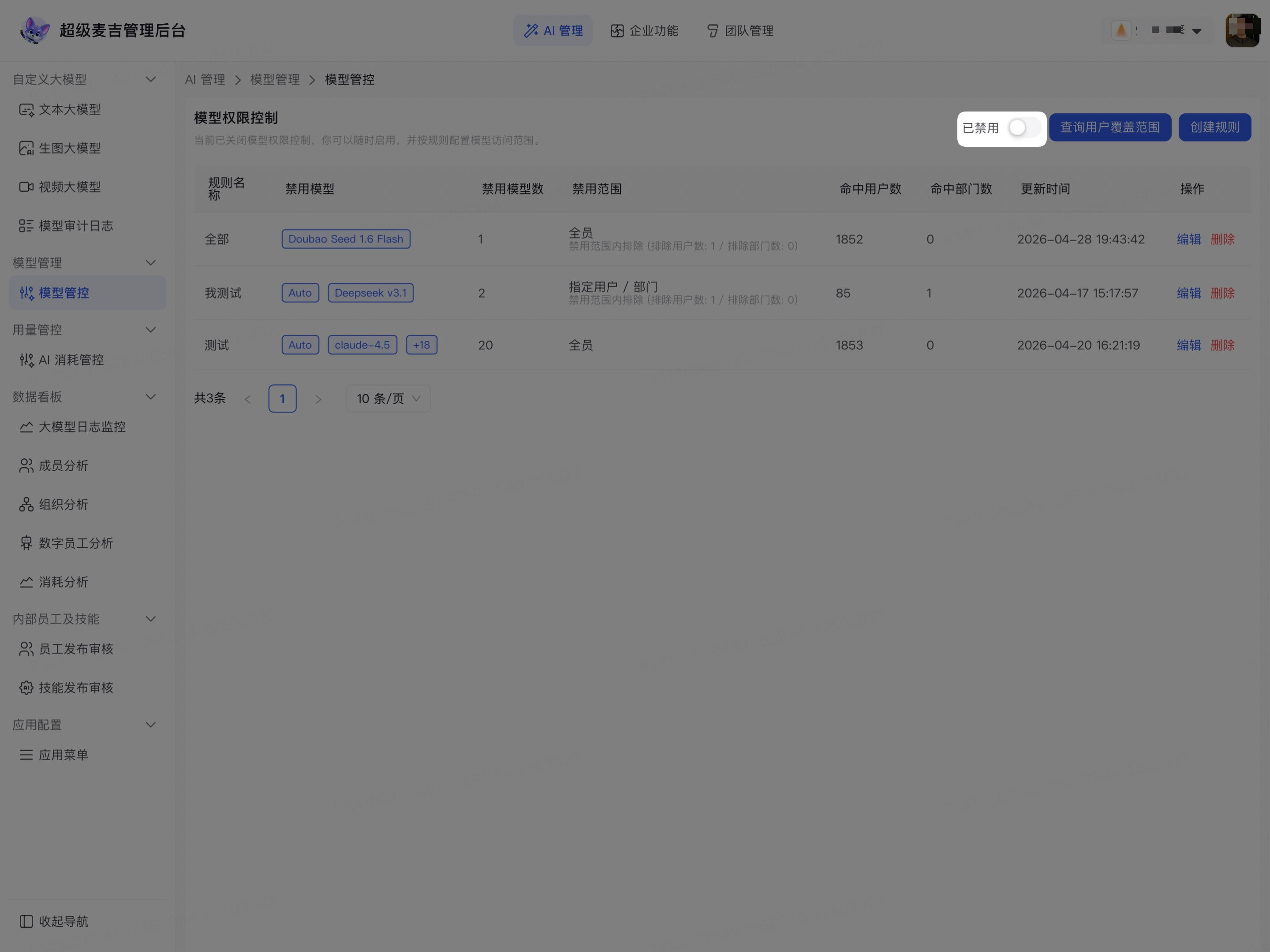This screenshot has width=1270, height=952.
Task: Click 删除 for the 我测试 rule
Action: pos(1222,293)
